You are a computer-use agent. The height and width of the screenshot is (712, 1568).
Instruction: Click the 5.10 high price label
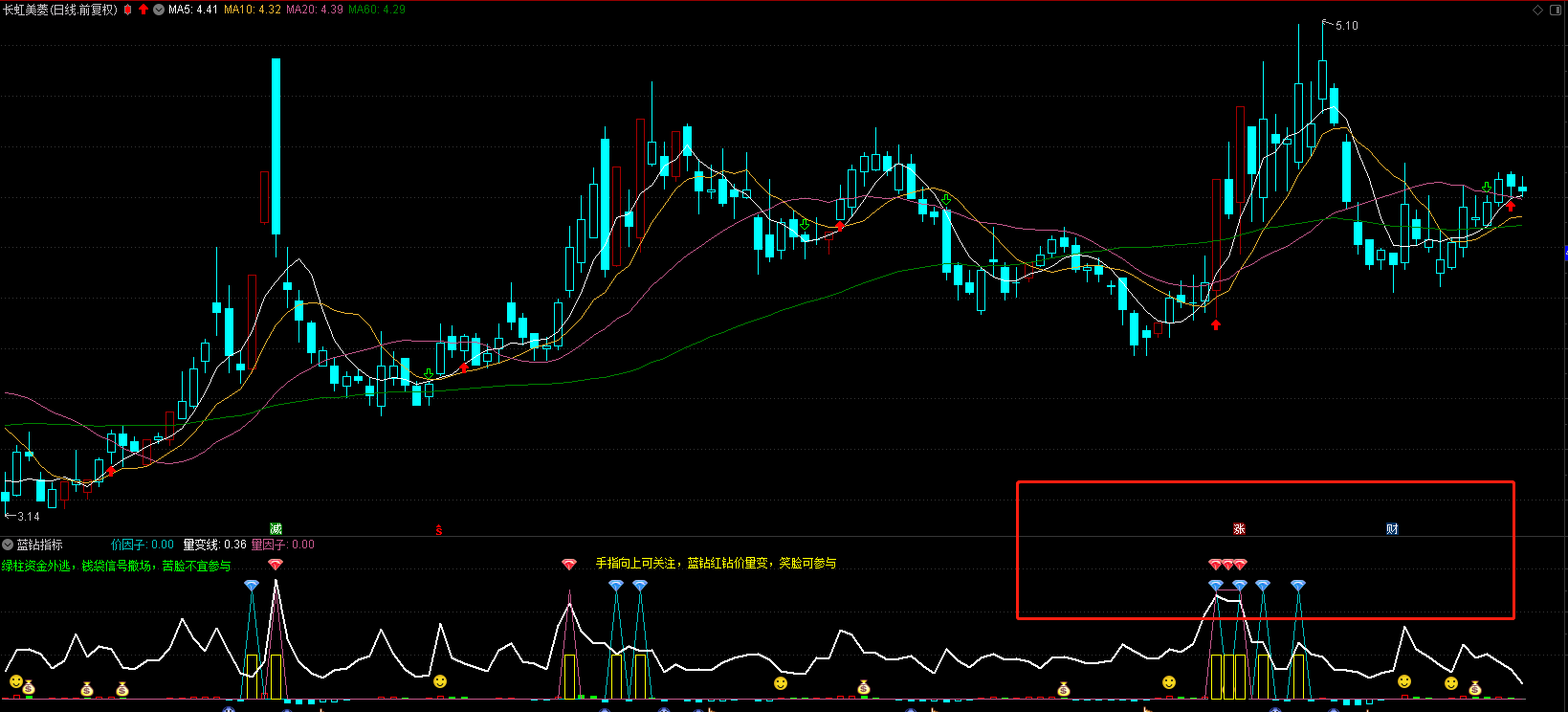click(x=1347, y=26)
